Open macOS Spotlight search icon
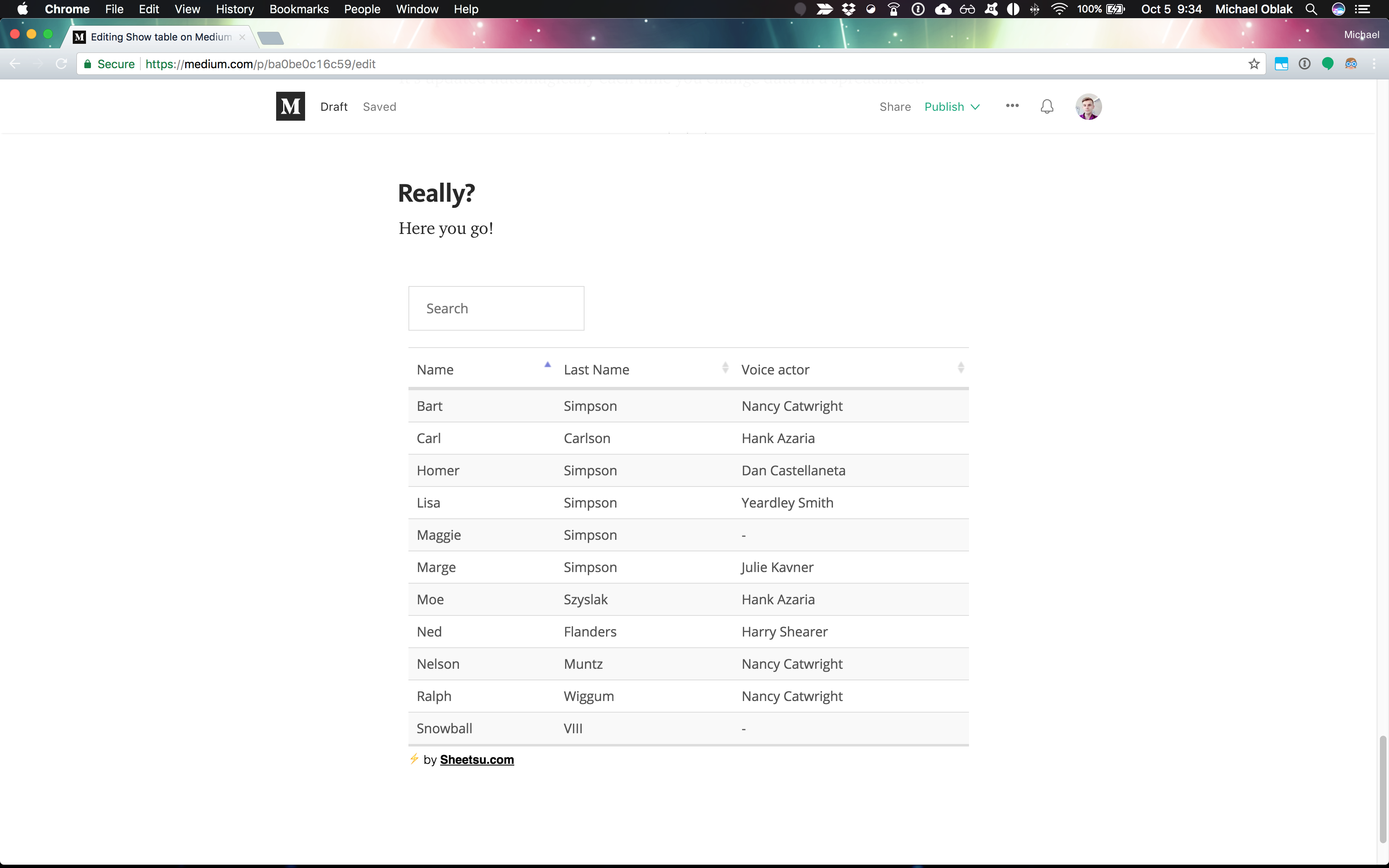 click(1311, 9)
